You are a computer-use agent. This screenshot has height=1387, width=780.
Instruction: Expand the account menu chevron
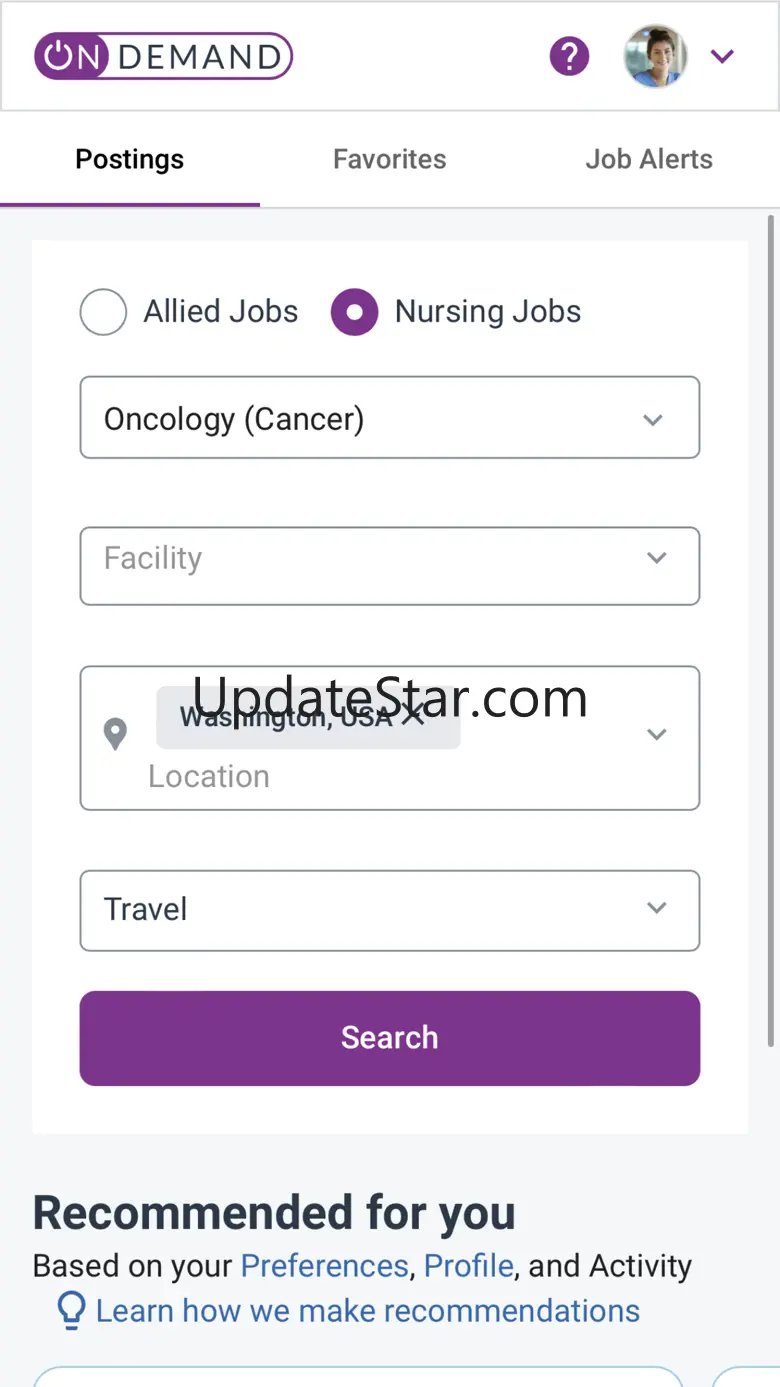722,57
